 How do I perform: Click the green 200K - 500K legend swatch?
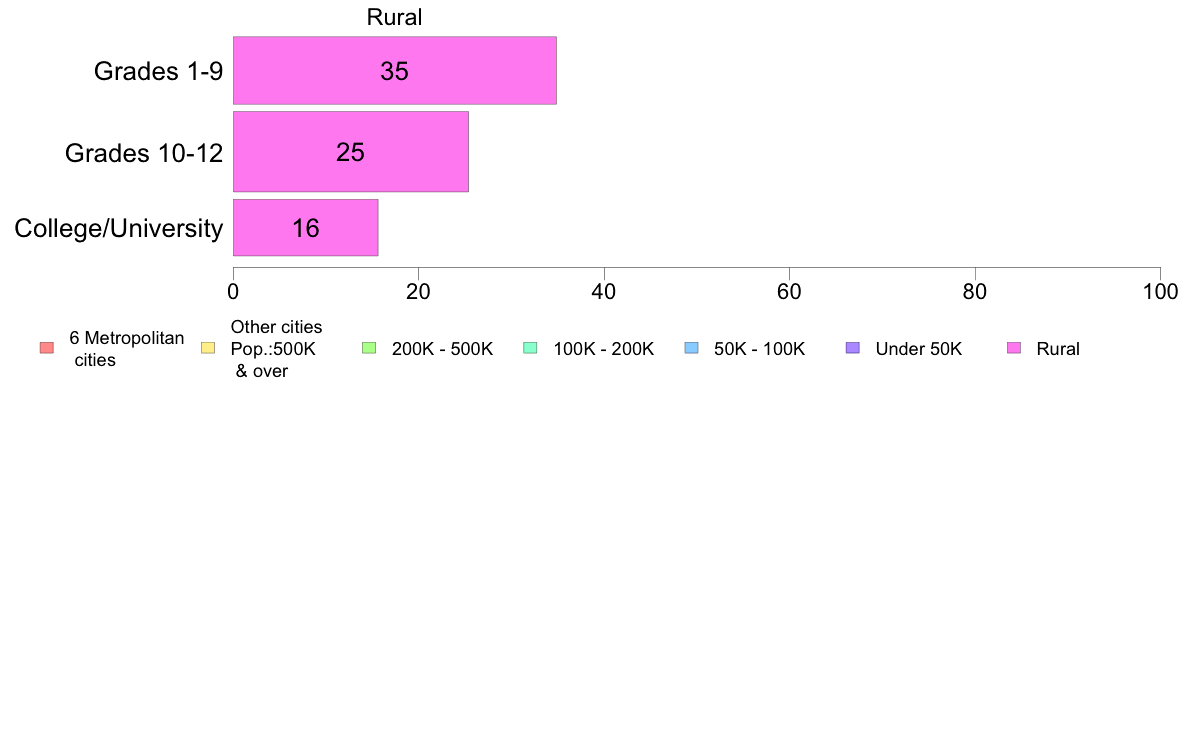(x=369, y=348)
